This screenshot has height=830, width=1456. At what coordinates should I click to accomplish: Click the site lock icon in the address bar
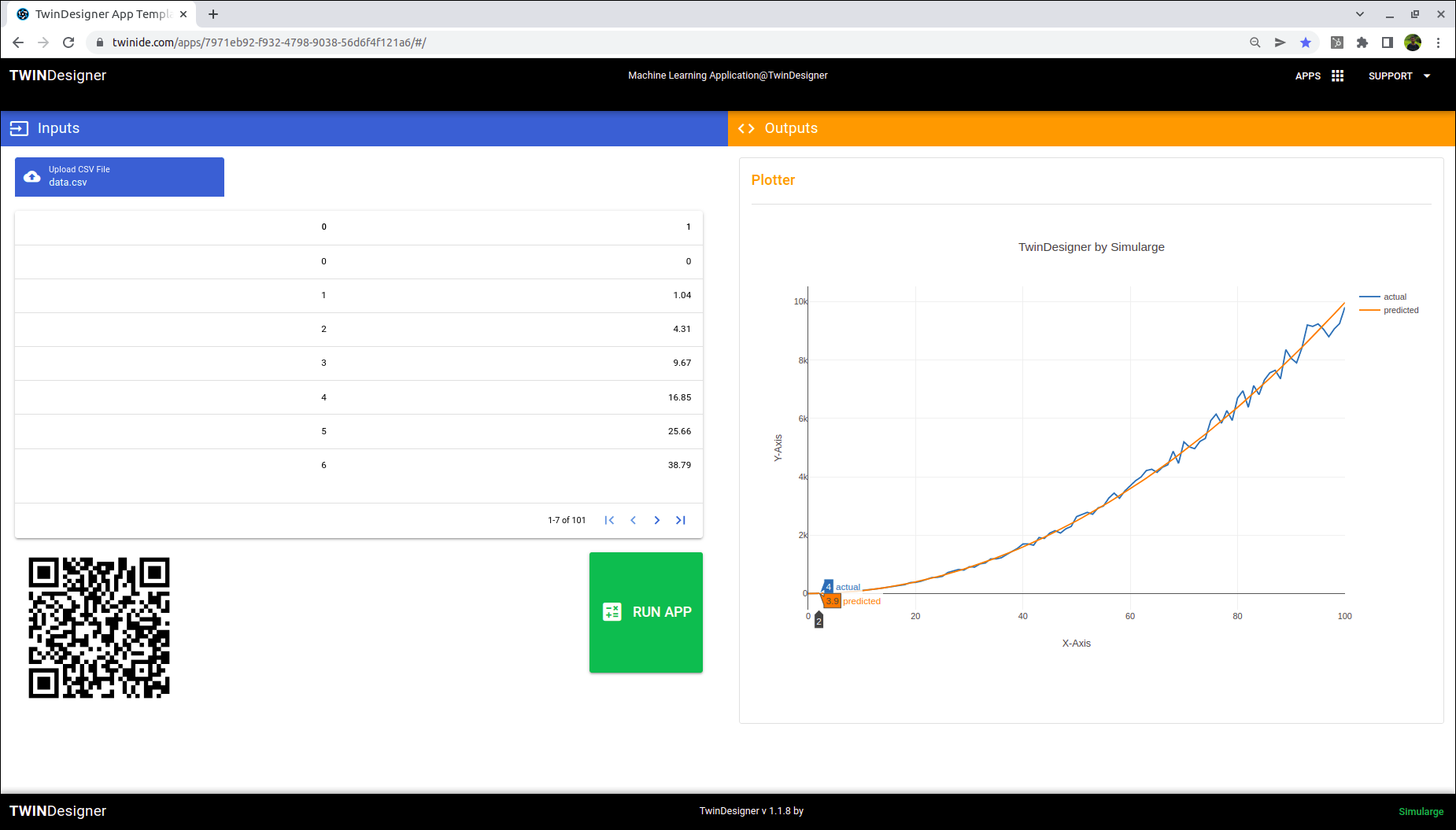pyautogui.click(x=99, y=42)
